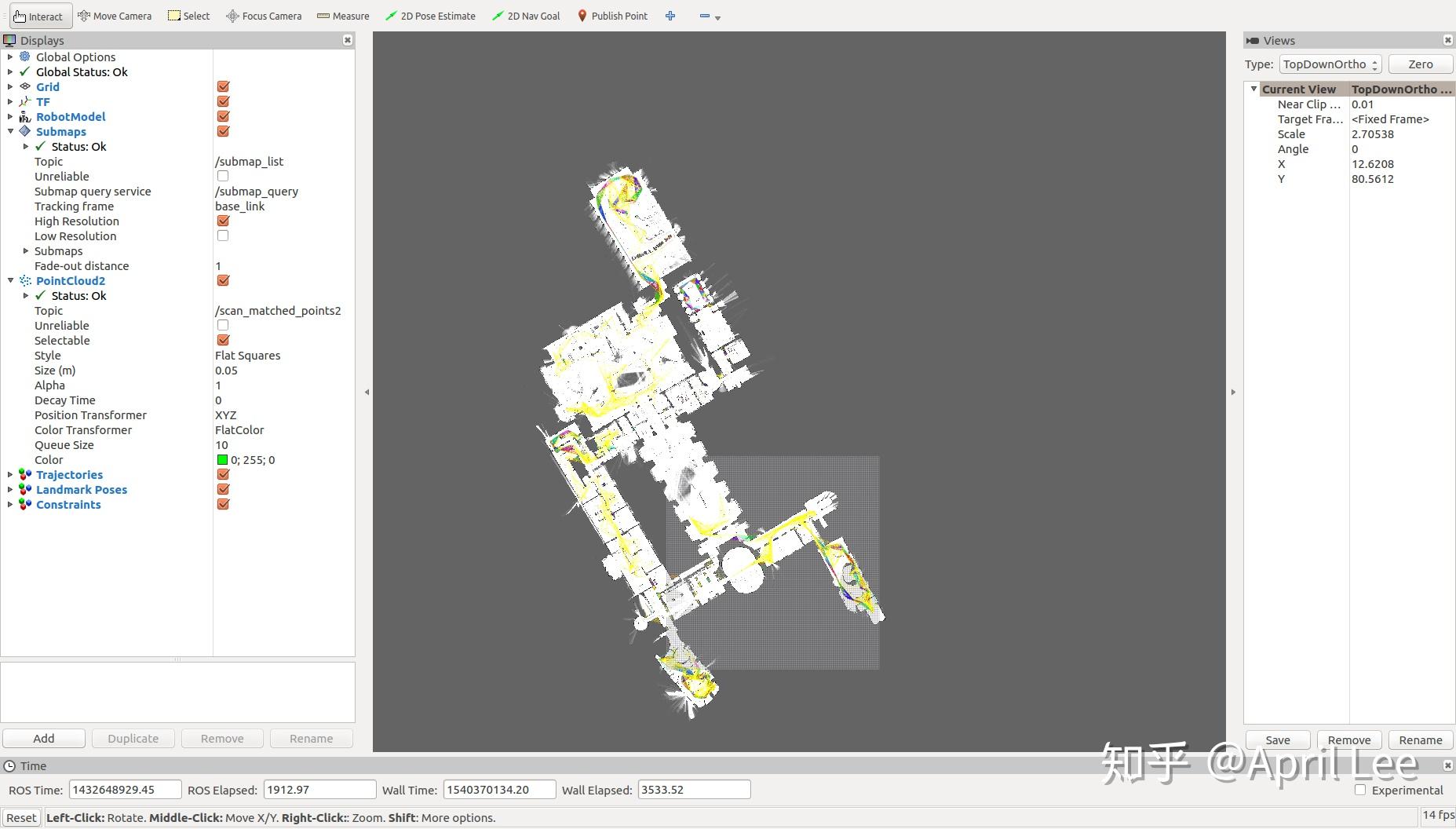Click the Add display button
The height and width of the screenshot is (829, 1456).
tap(44, 739)
